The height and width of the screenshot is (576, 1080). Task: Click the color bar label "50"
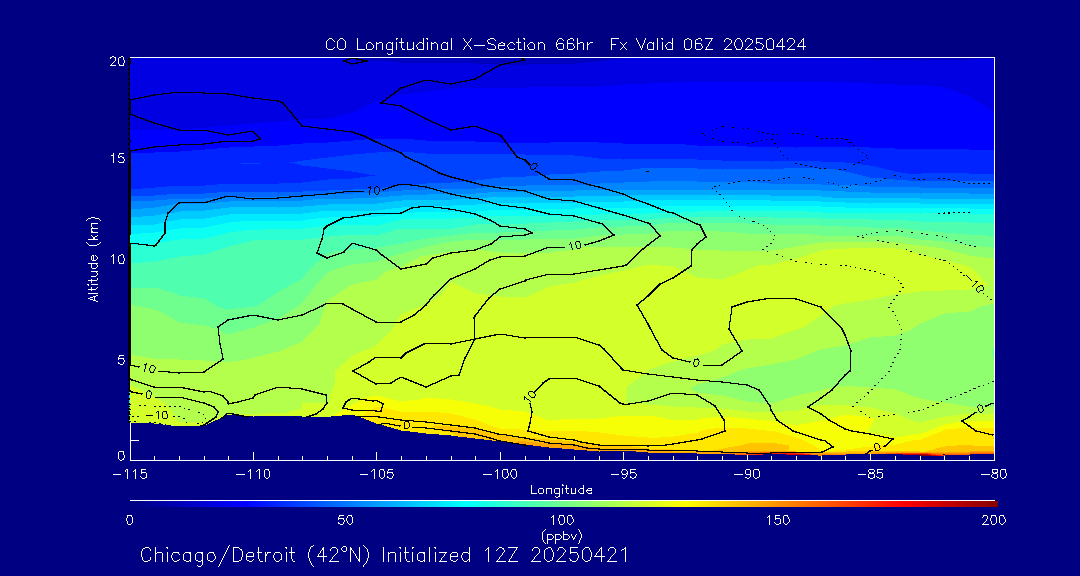tap(346, 520)
